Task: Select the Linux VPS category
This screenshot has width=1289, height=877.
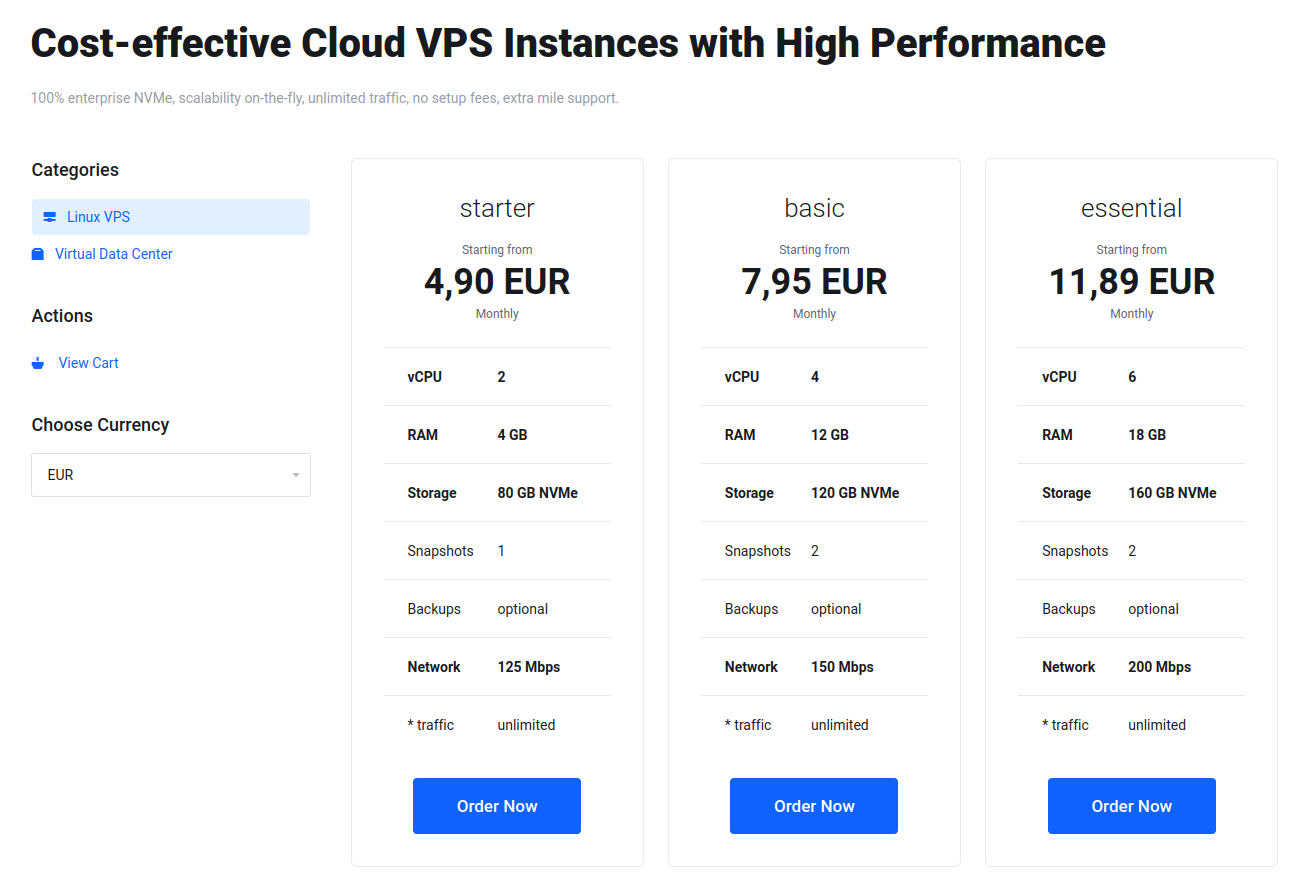Action: point(98,216)
